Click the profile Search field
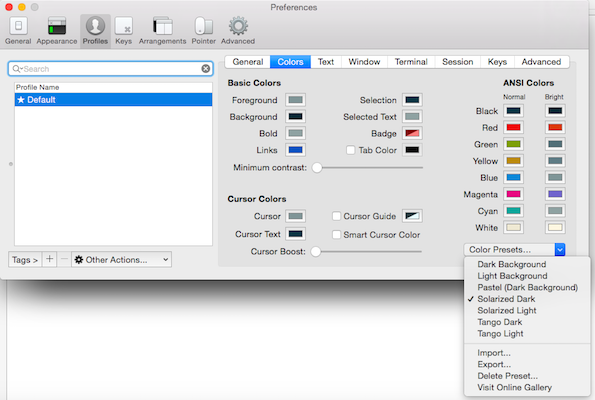This screenshot has width=595, height=400. coord(110,69)
